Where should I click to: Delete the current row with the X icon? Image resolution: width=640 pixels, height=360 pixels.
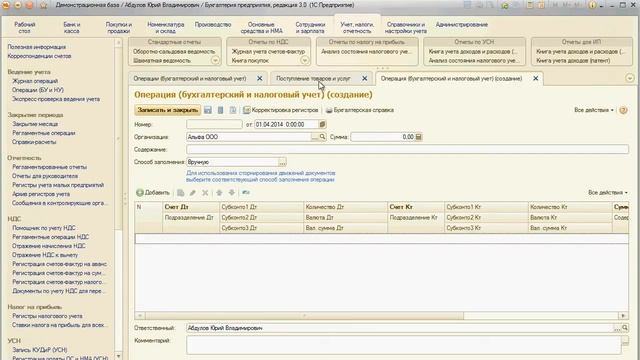(x=205, y=193)
